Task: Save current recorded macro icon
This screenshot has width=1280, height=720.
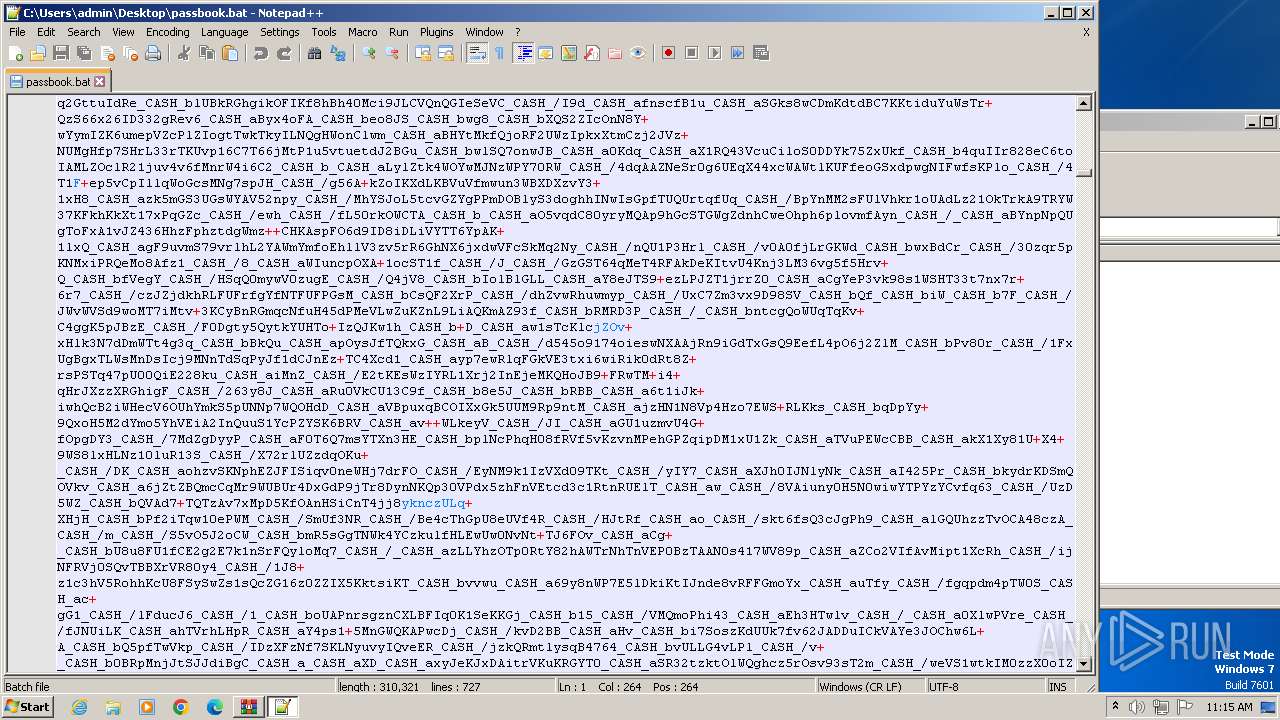Action: coord(760,53)
